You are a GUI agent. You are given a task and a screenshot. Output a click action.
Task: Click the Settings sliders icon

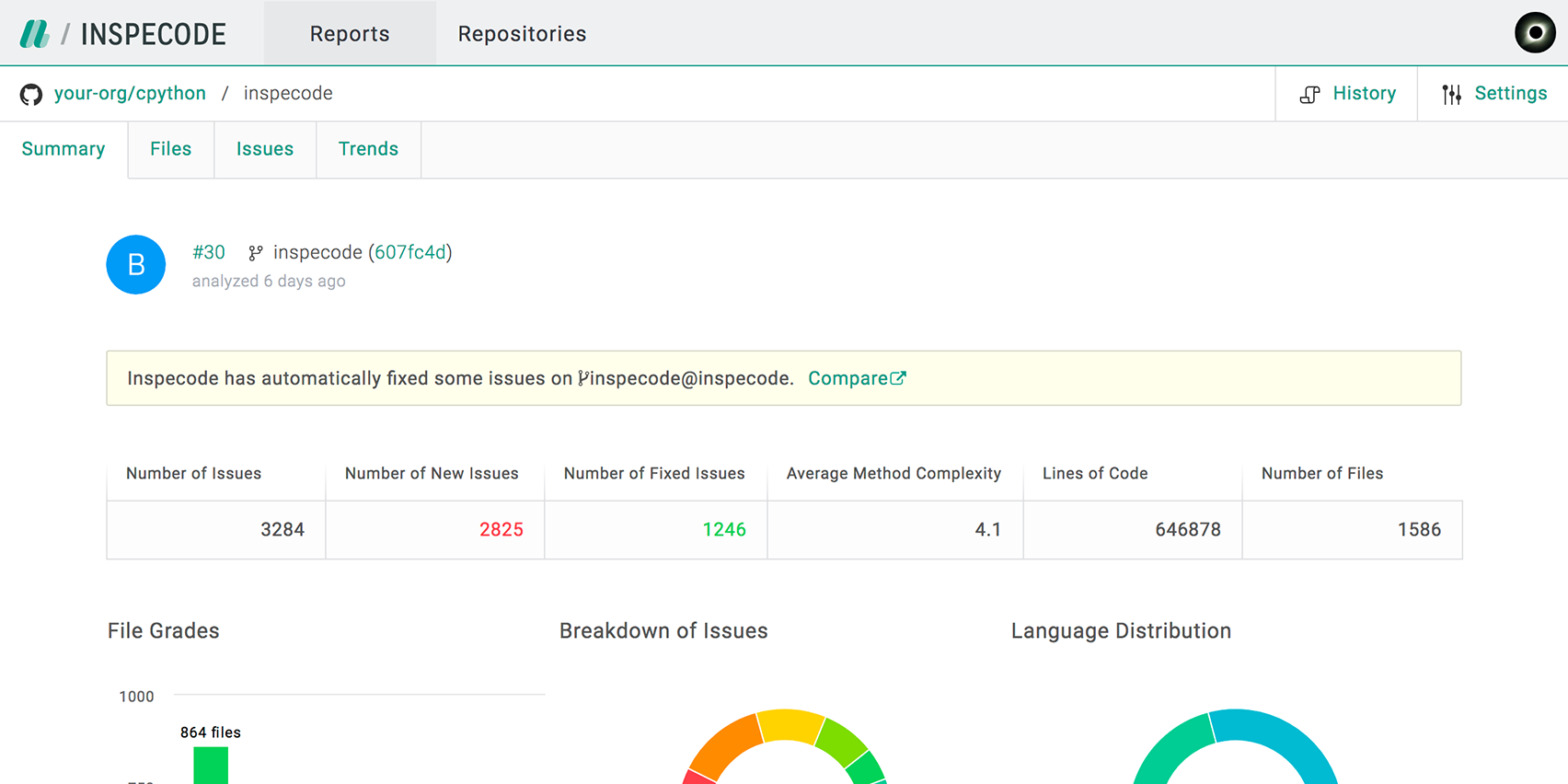tap(1452, 94)
